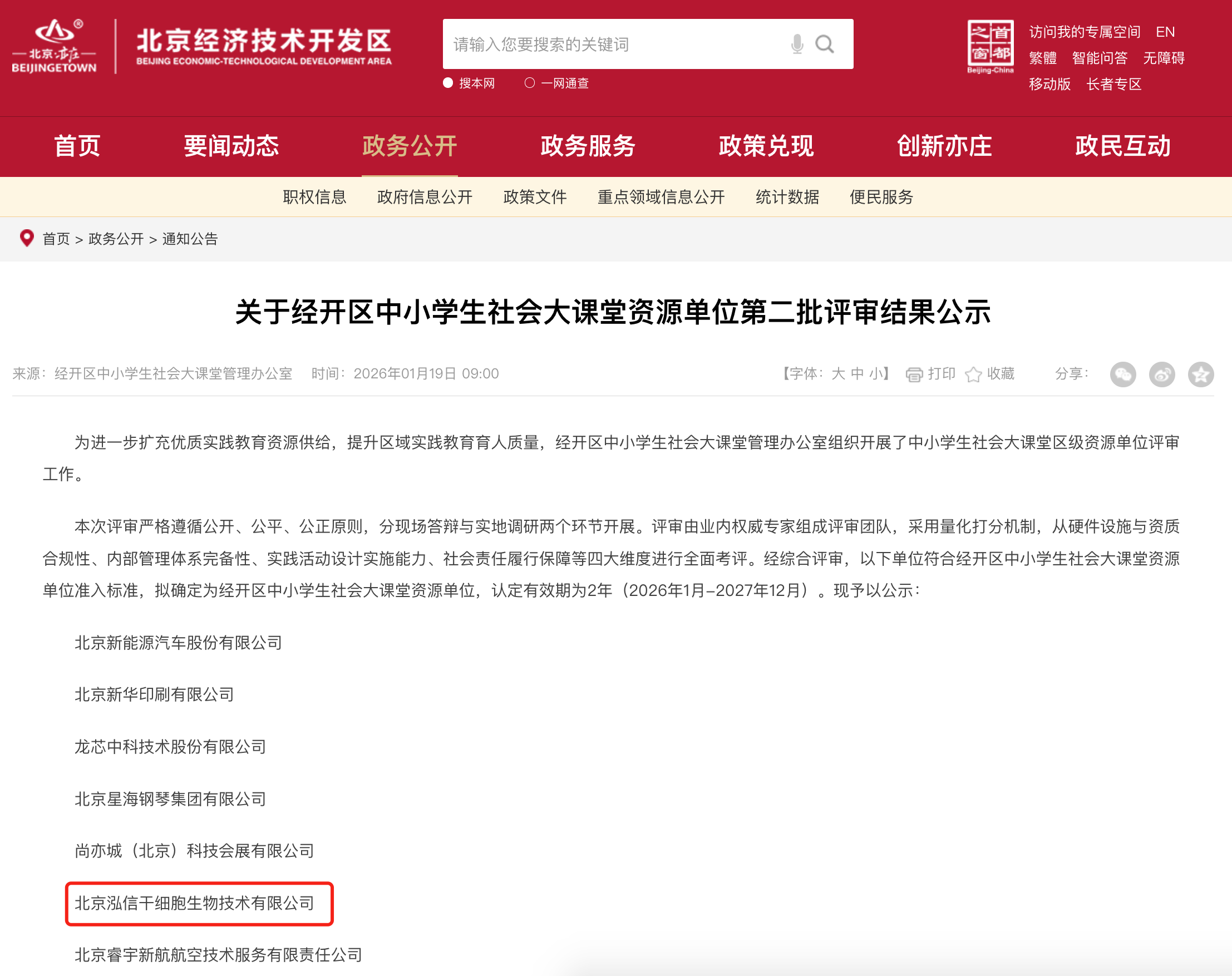
Task: Click 尚亦城（北京）科技会展有限公司 in the list
Action: pos(194,851)
